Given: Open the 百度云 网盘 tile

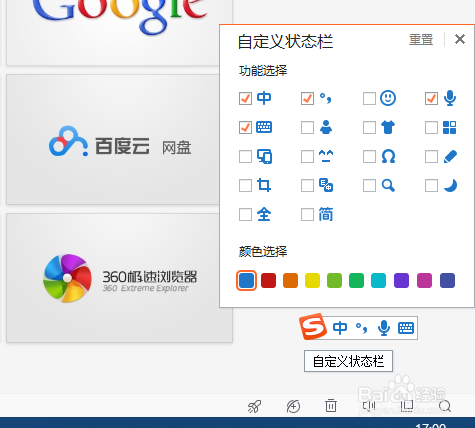Looking at the screenshot, I should click(x=119, y=140).
